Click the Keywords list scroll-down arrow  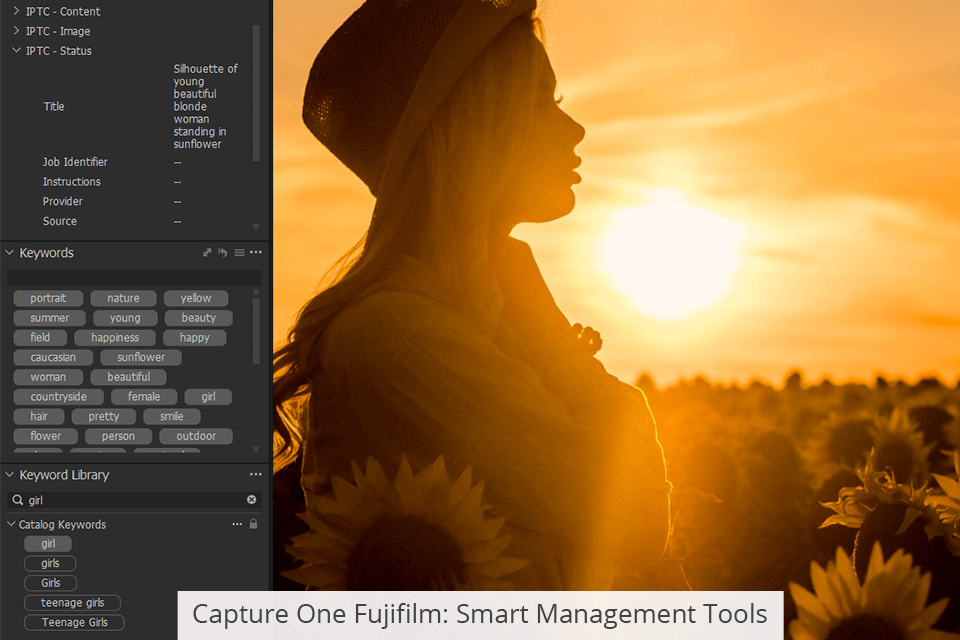(x=256, y=450)
